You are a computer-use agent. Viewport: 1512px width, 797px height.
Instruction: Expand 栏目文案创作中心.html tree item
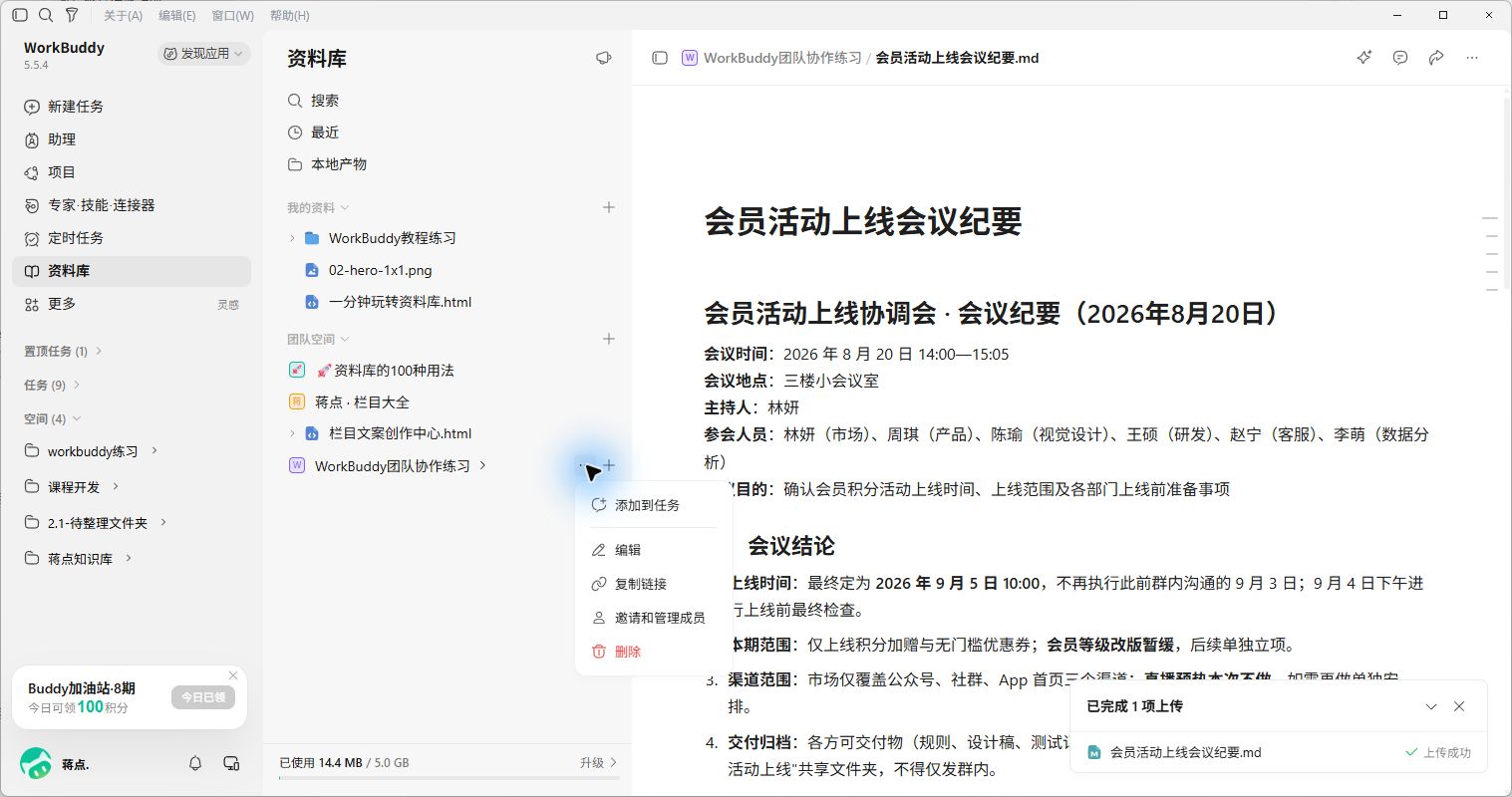(292, 433)
